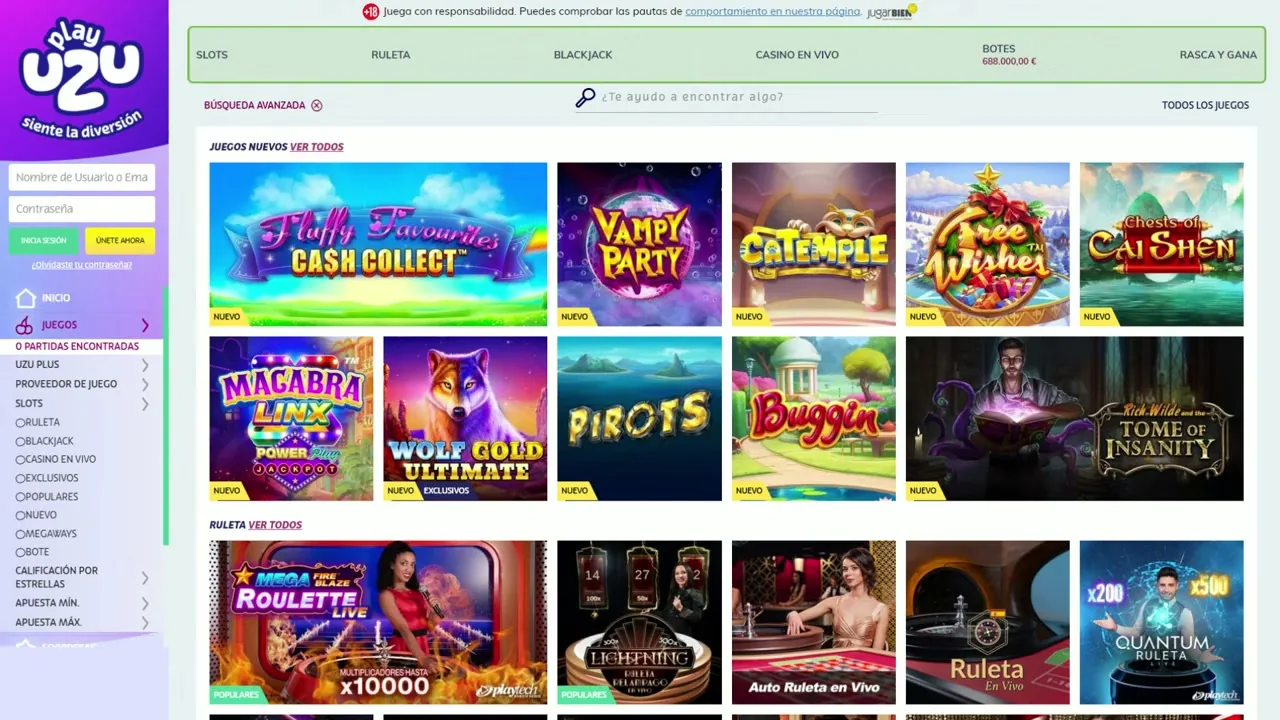1280x720 pixels.
Task: Expand the Apuesta Máx. filter
Action: 145,622
